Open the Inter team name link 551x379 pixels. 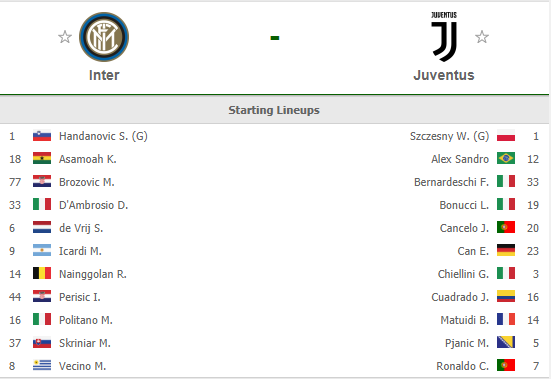(104, 75)
